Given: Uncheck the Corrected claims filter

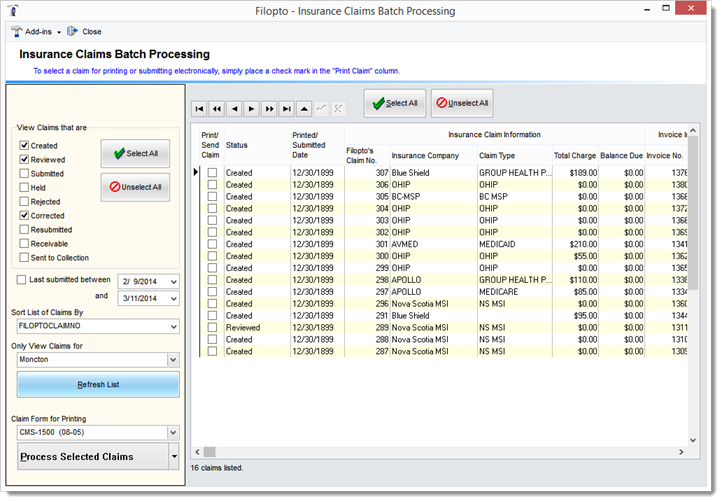Looking at the screenshot, I should (x=24, y=216).
